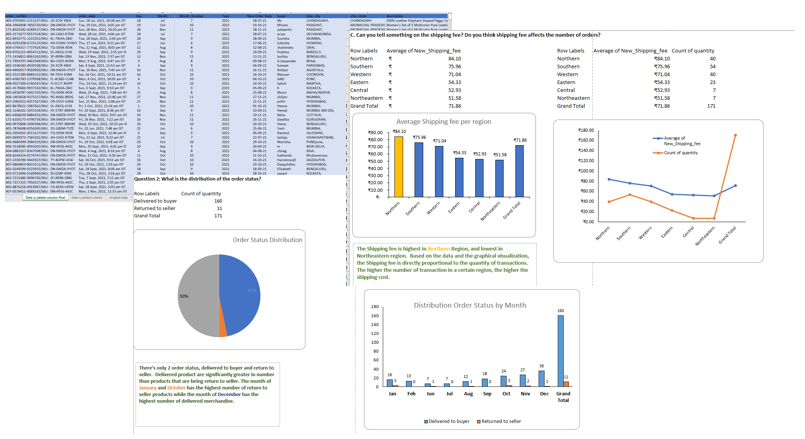The width and height of the screenshot is (805, 439).
Task: Click the "Average Shipping fee per region" chart title
Action: coord(443,121)
